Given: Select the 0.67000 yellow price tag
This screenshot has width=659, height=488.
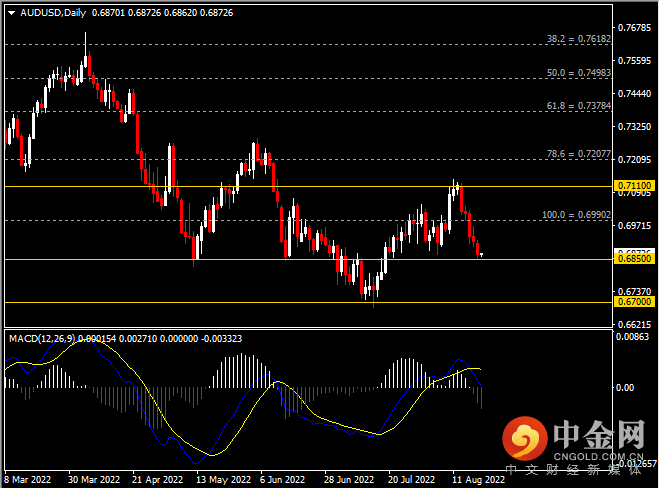Looking at the screenshot, I should pos(634,302).
